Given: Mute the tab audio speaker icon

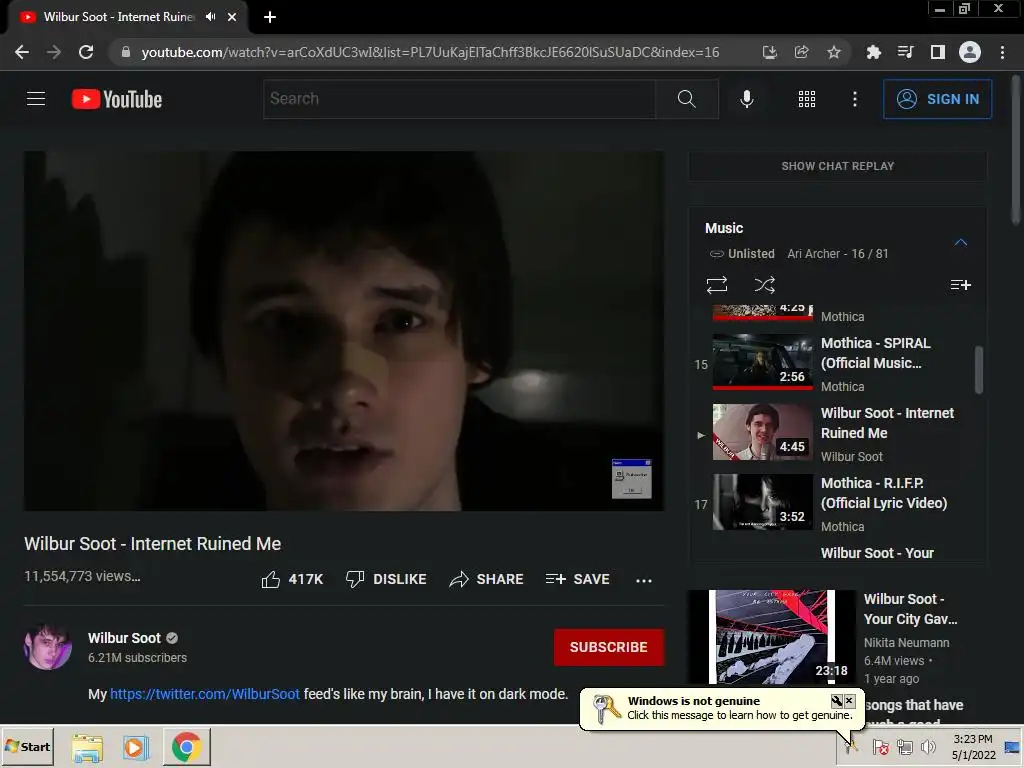Looking at the screenshot, I should point(210,17).
